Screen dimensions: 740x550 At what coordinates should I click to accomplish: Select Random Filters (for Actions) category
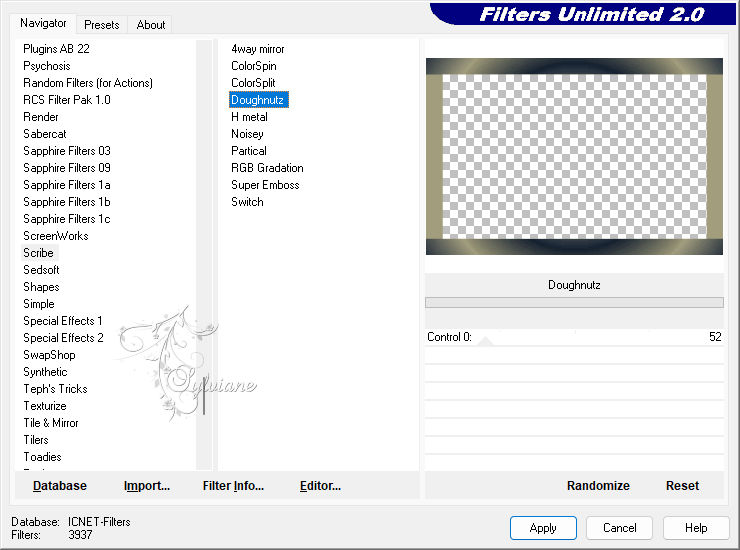(x=88, y=83)
